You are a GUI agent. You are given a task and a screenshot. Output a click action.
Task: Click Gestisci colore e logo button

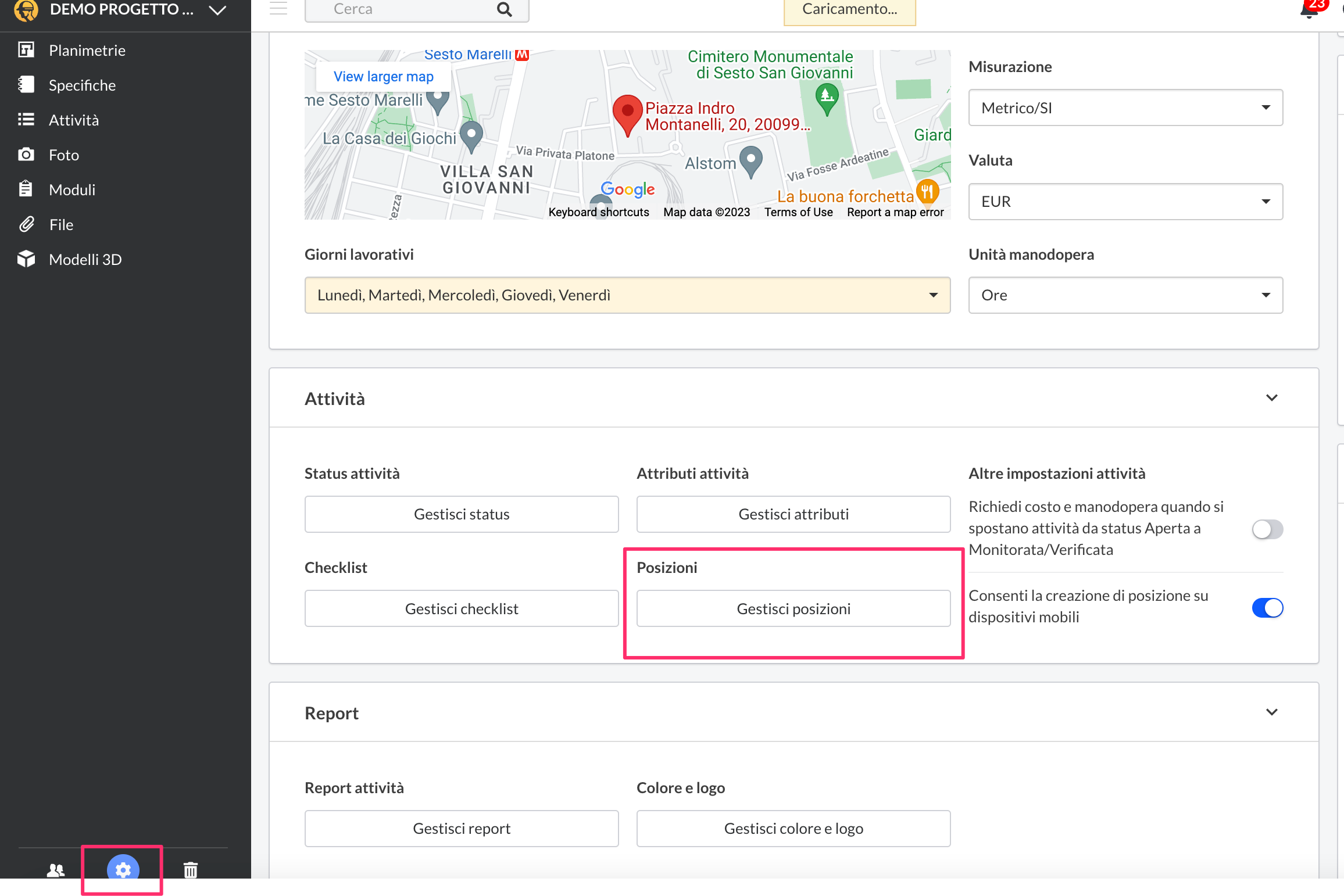click(x=793, y=829)
